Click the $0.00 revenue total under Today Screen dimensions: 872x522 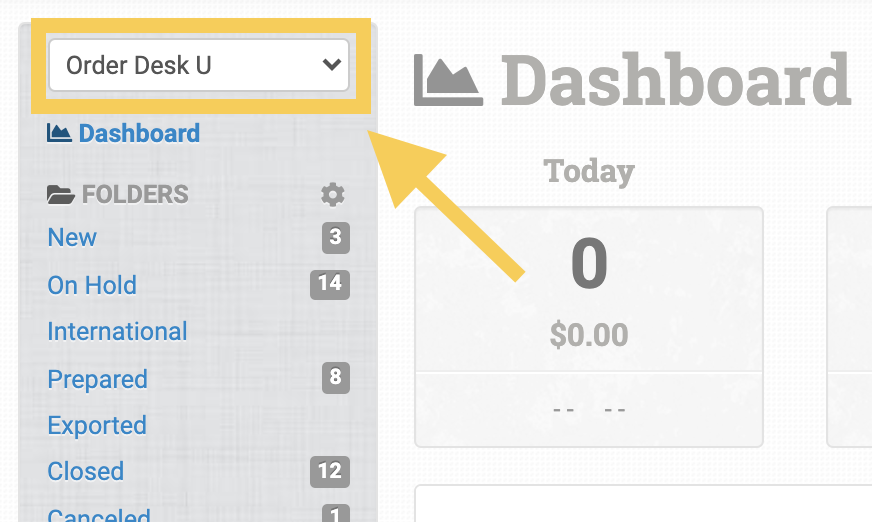pos(589,334)
